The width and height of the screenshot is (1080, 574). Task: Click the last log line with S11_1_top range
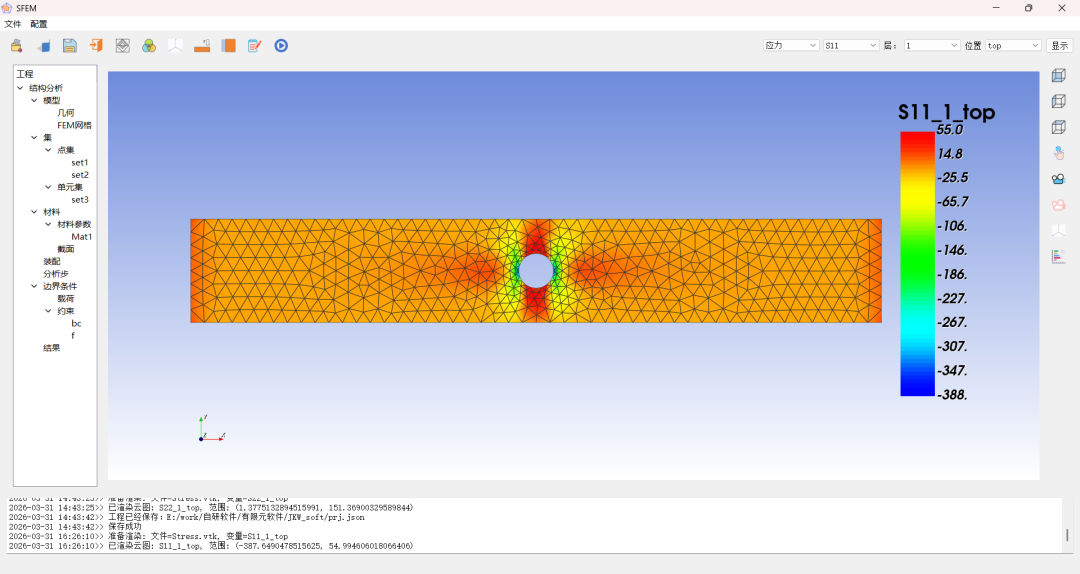211,546
